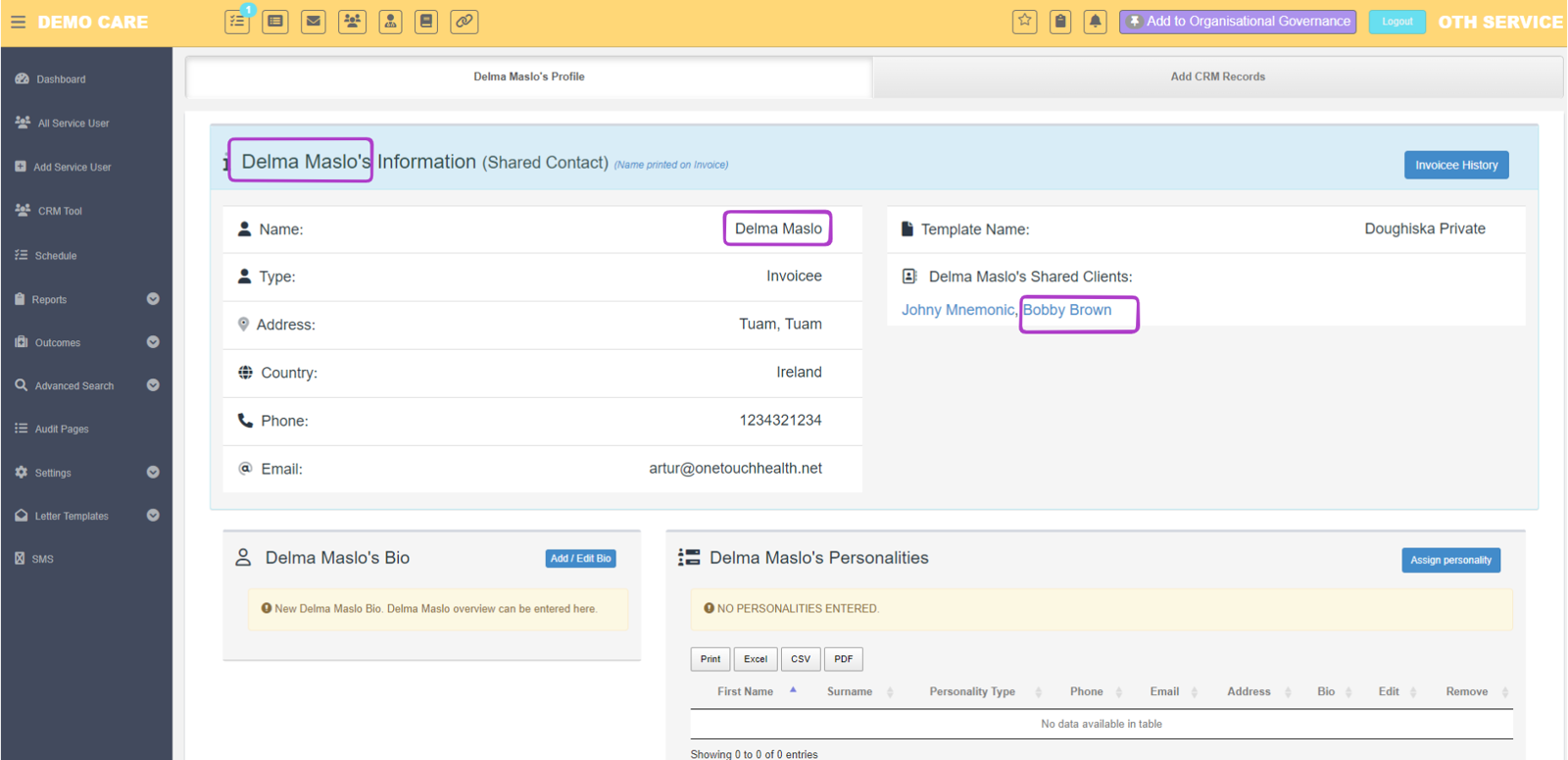Click the list card toolbar icon
The height and width of the screenshot is (760, 1568).
(275, 21)
